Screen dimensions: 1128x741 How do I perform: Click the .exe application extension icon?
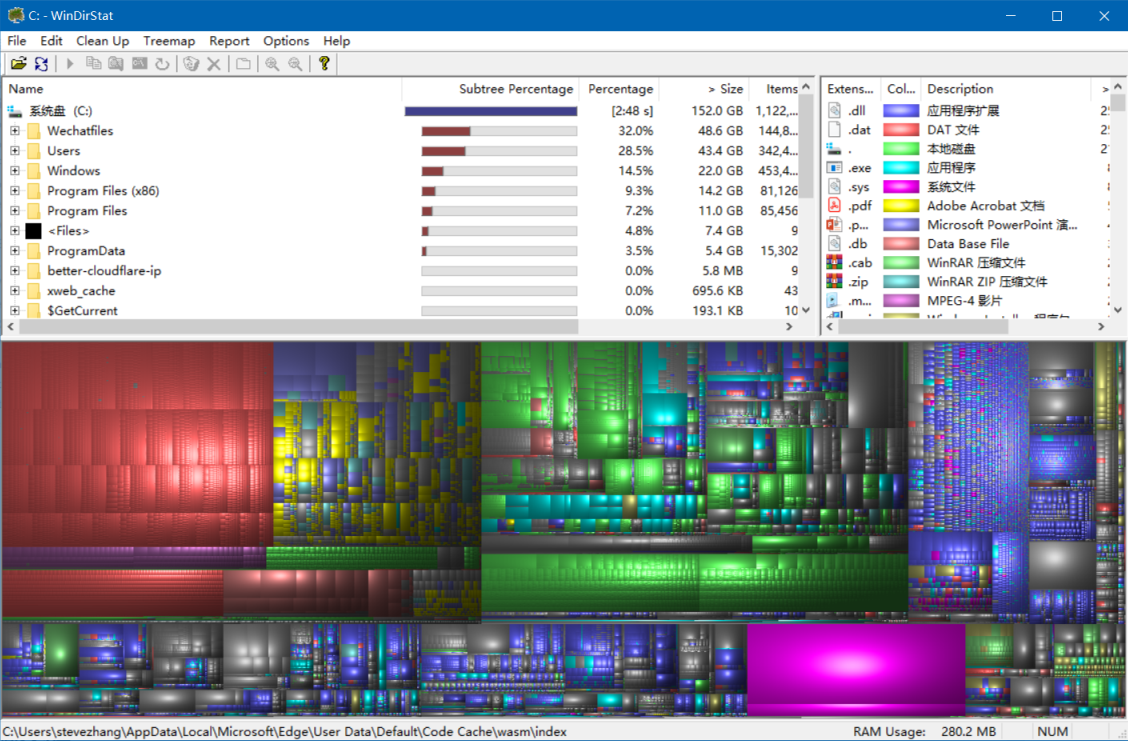[x=835, y=168]
